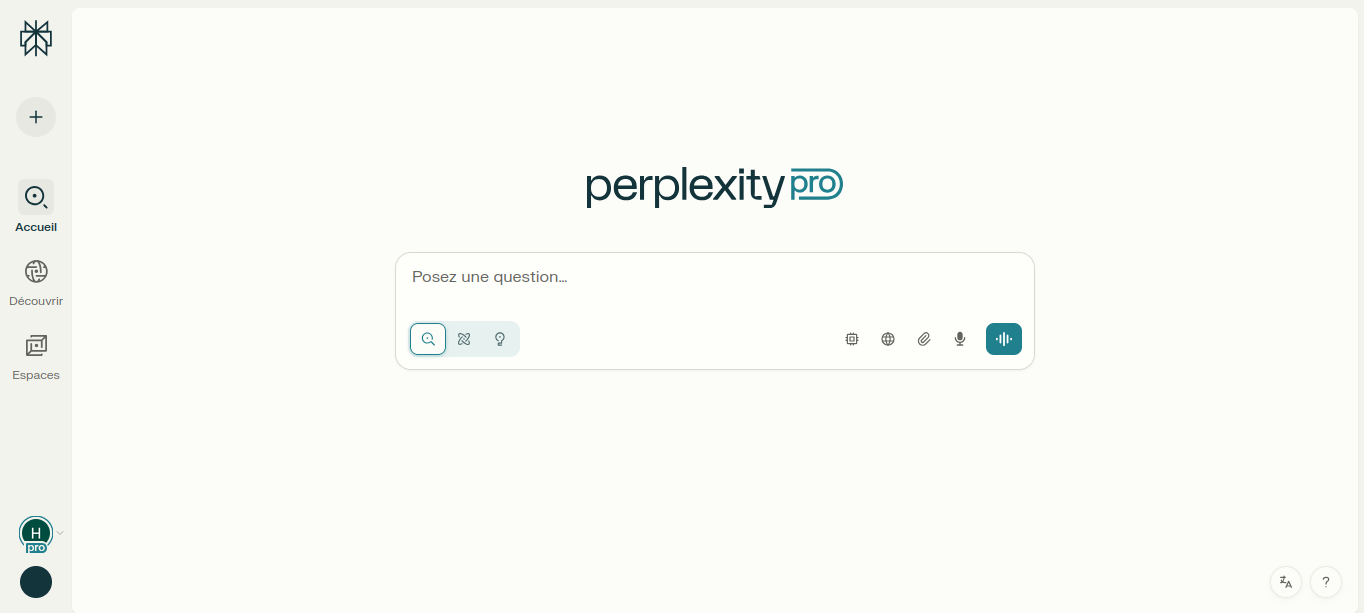Click the H profile avatar
Screen dimensions: 1364x613
36,533
